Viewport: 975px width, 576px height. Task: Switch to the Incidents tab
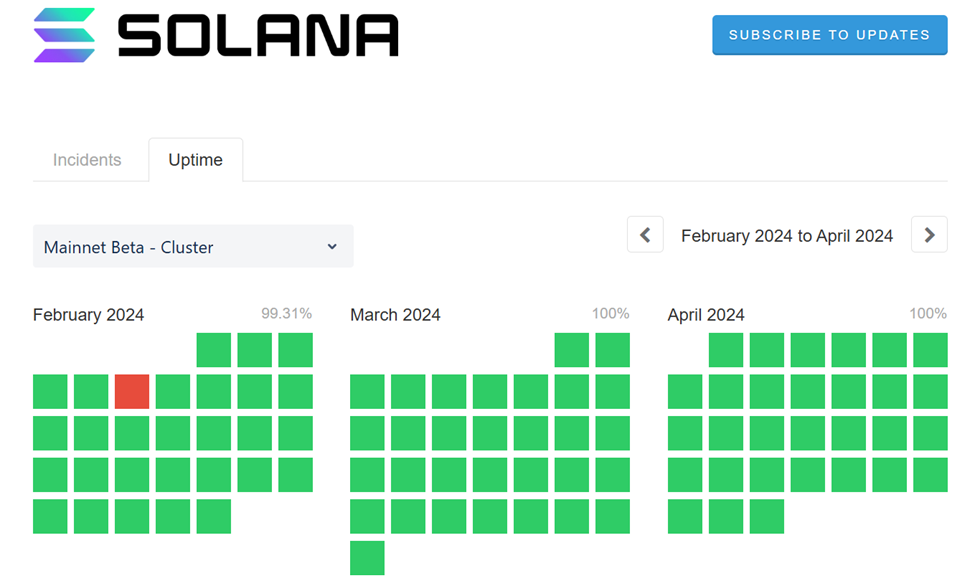(x=87, y=159)
